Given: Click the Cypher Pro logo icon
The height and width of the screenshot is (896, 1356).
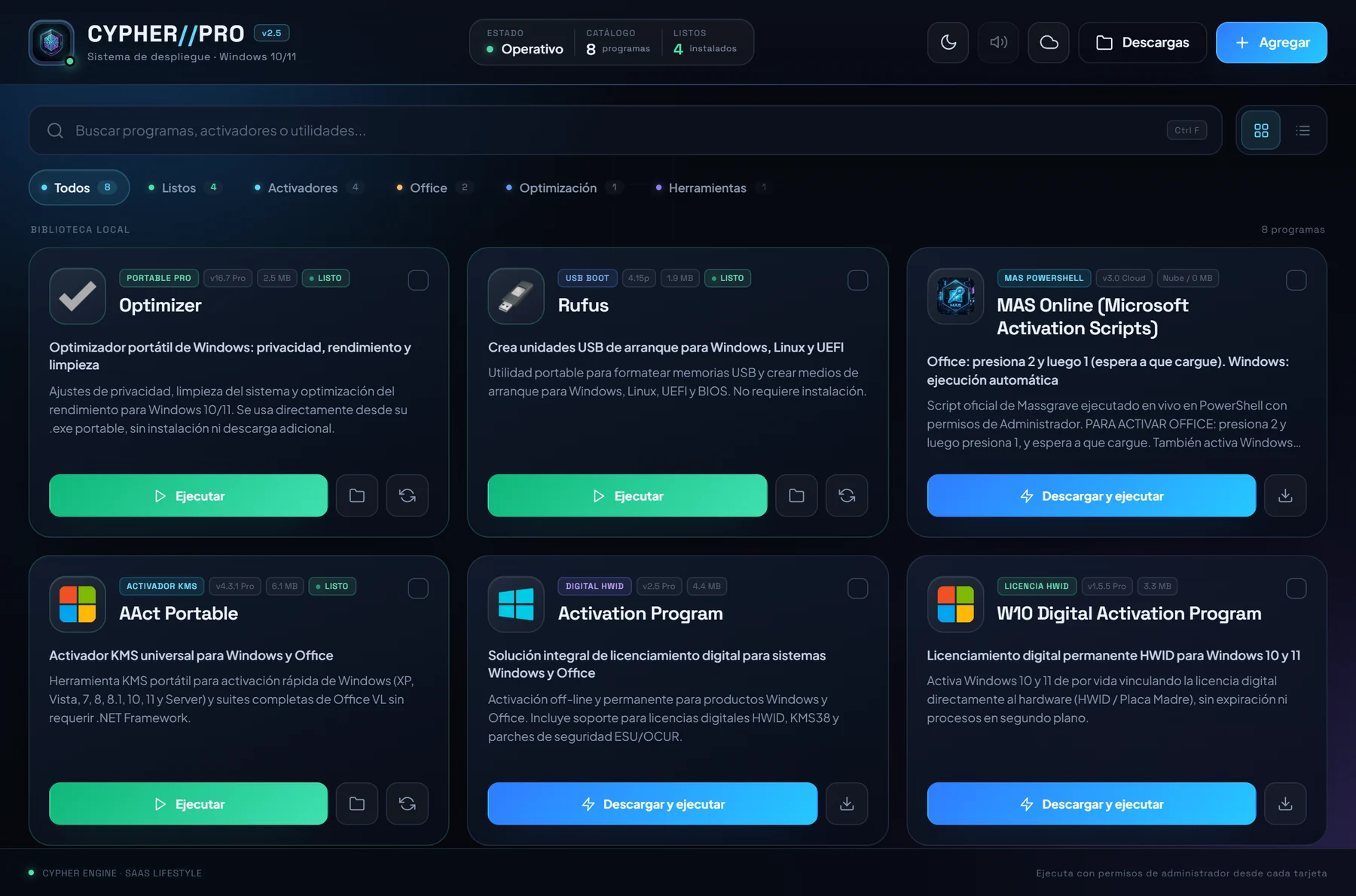Looking at the screenshot, I should 51,42.
